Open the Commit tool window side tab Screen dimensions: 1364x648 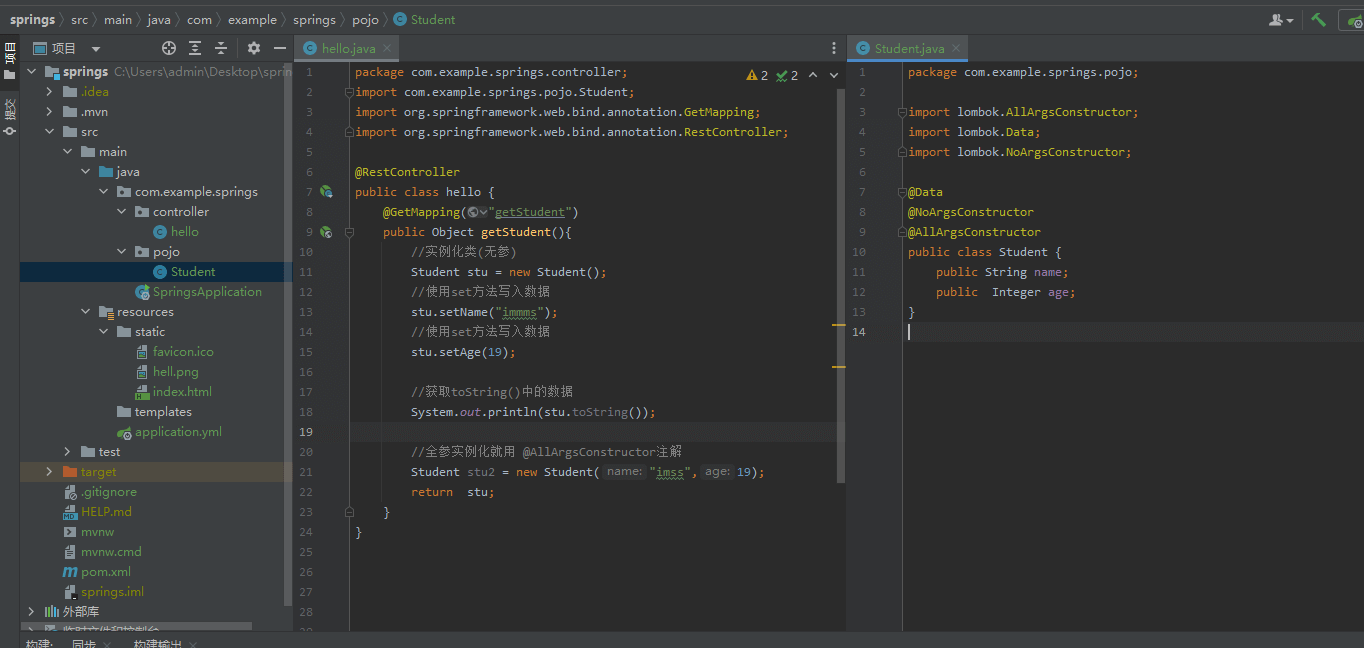(x=10, y=115)
